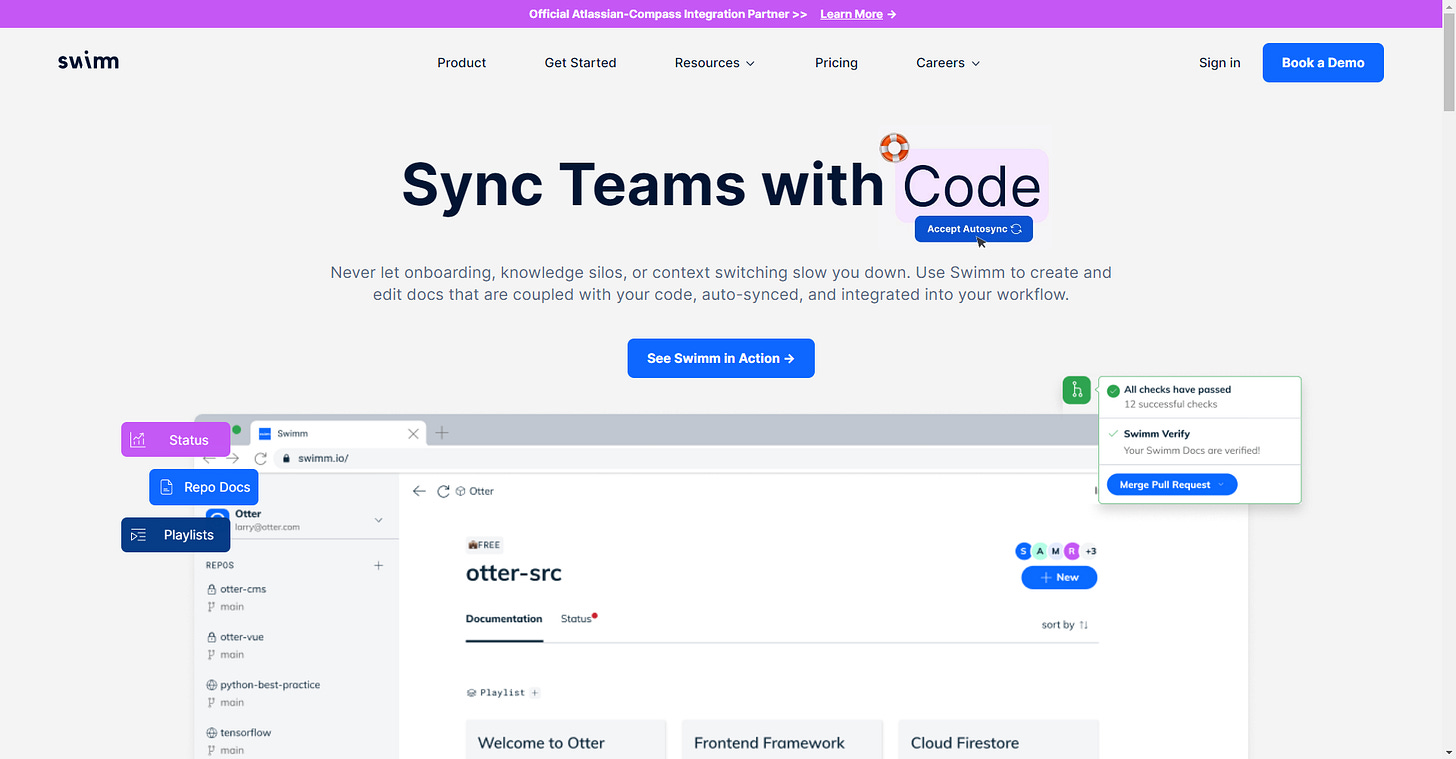The image size is (1456, 759).
Task: Expand the Careers dropdown
Action: point(948,62)
